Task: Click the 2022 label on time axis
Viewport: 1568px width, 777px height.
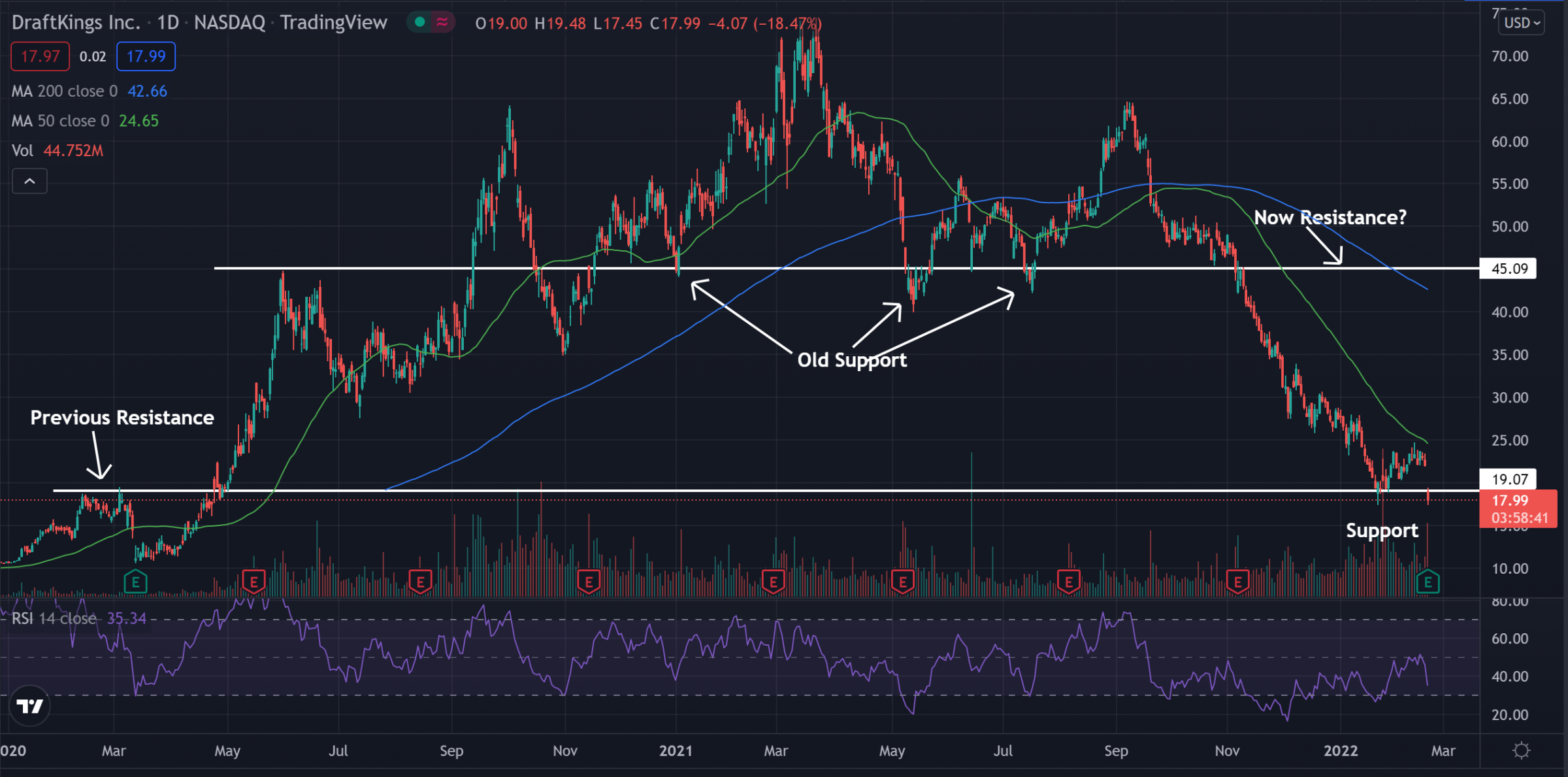Action: click(x=1341, y=751)
